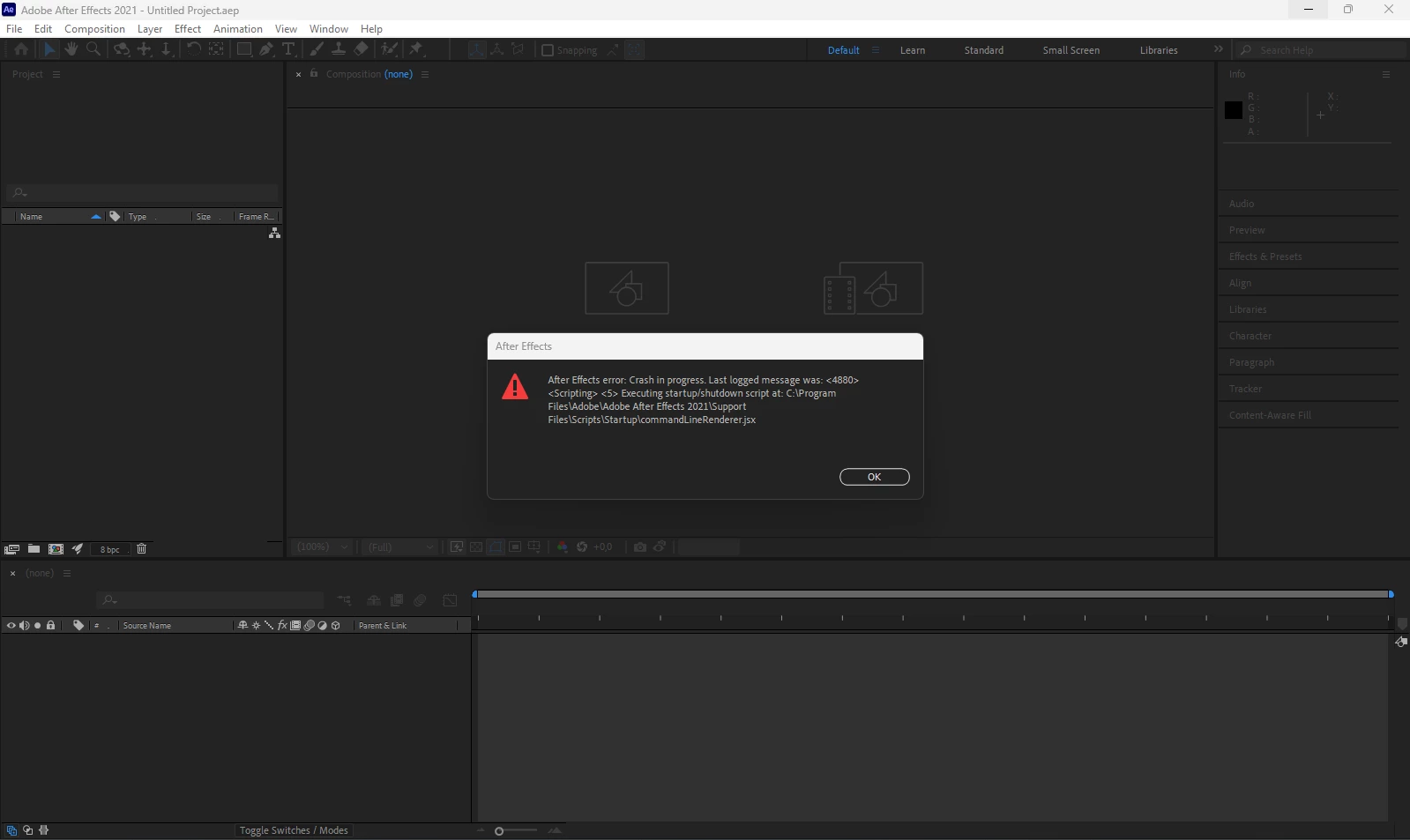Click OK in the error dialog
Screen dimensions: 1410x840
[874, 477]
